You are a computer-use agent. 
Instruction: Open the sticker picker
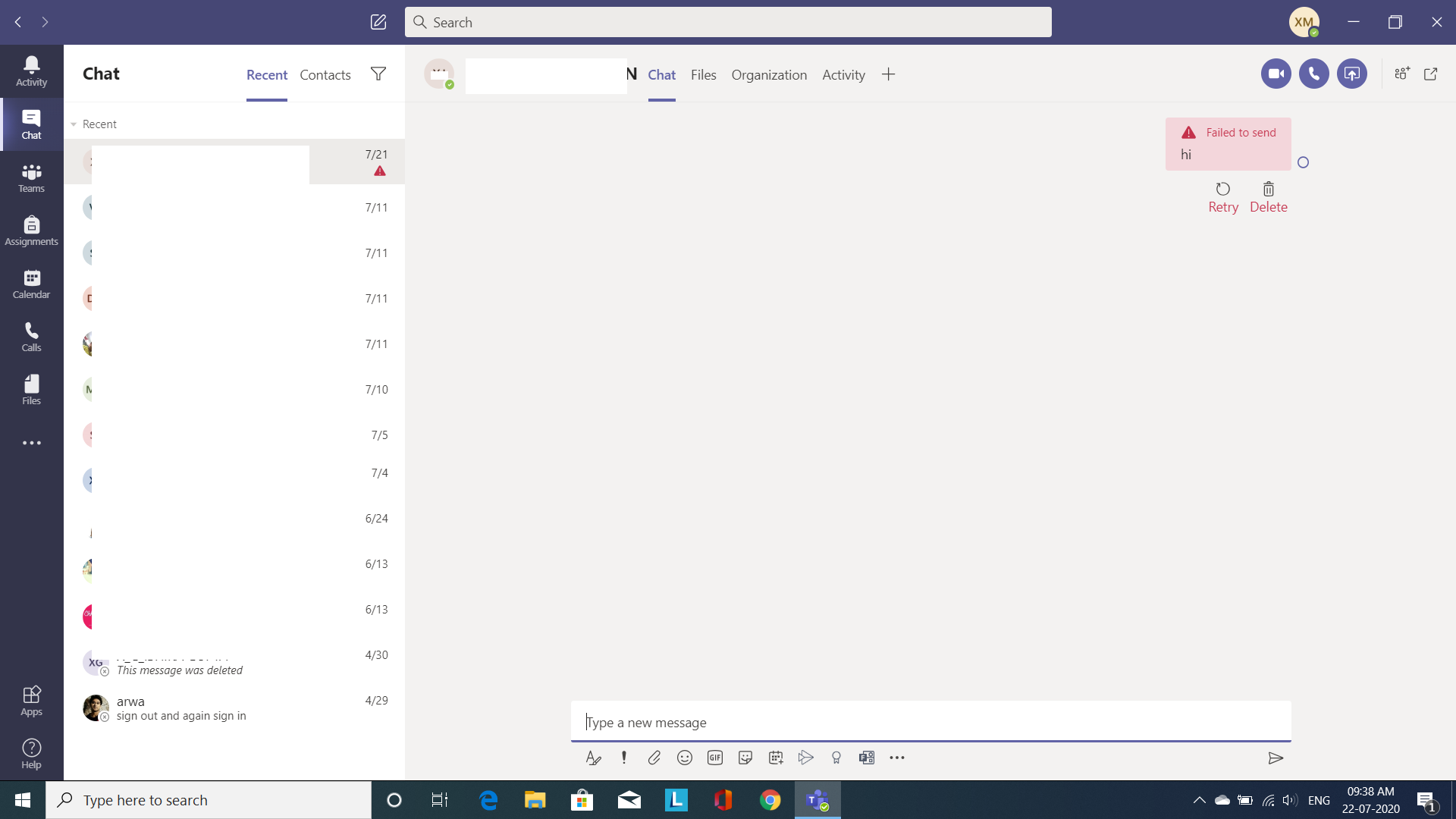point(745,758)
